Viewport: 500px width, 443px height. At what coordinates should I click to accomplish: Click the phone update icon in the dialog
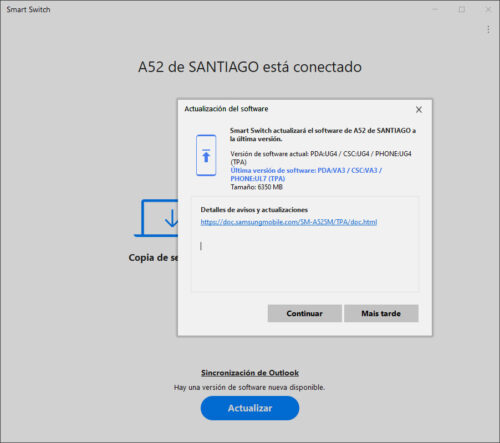pyautogui.click(x=206, y=155)
